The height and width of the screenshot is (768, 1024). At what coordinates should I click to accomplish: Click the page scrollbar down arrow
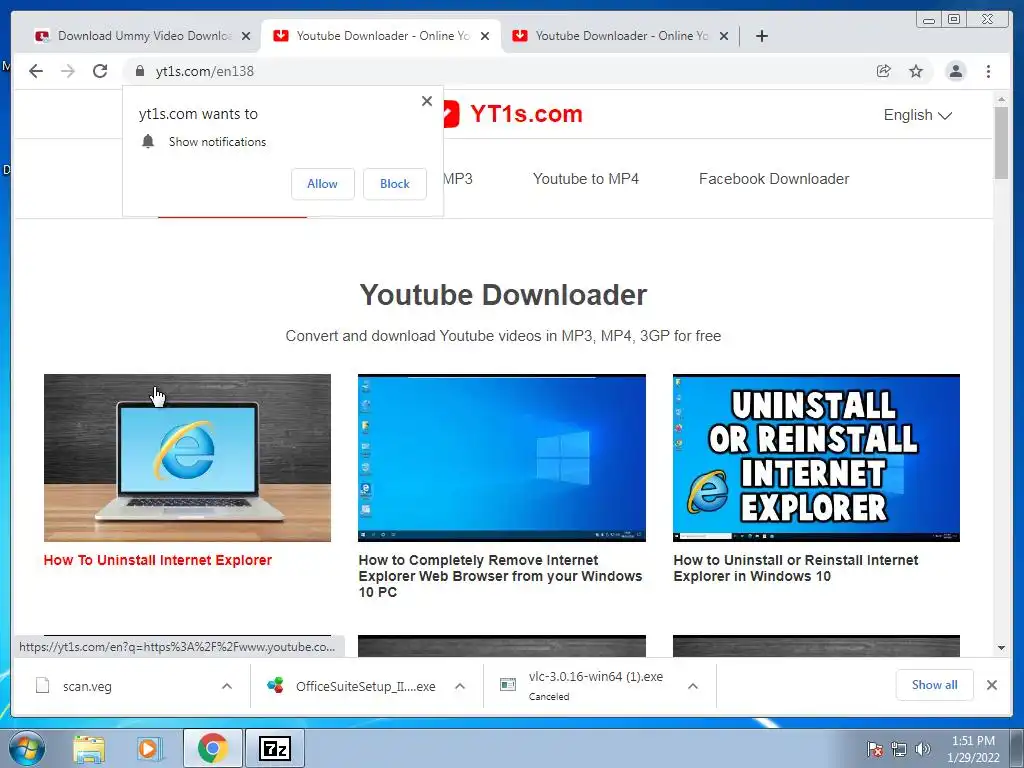tap(1001, 648)
